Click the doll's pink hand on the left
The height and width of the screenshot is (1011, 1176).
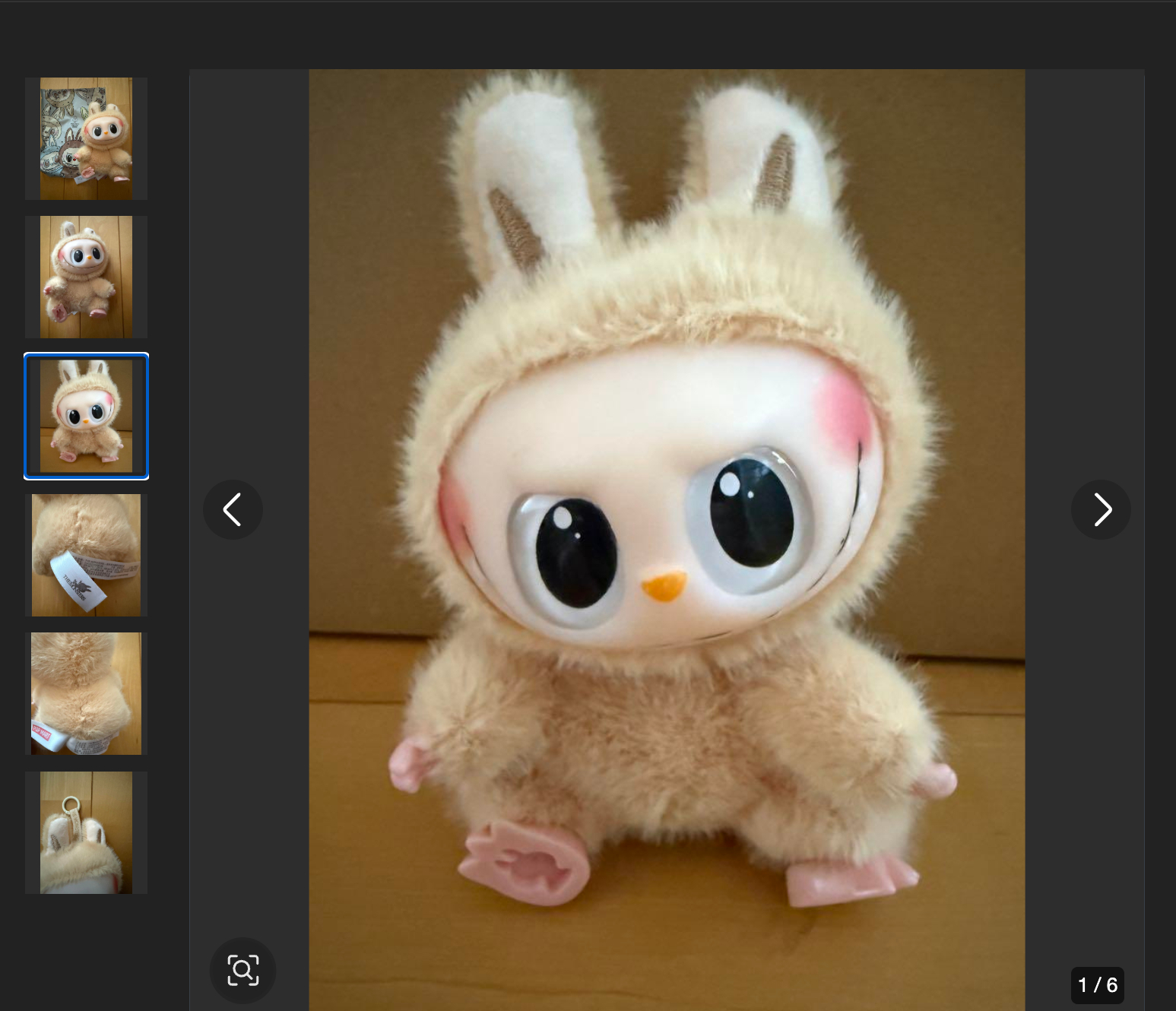click(410, 765)
